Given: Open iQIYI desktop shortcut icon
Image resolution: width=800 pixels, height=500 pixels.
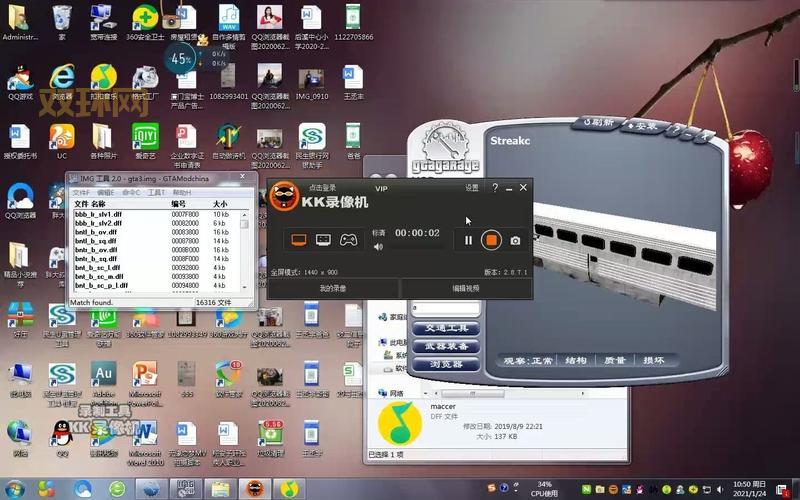Looking at the screenshot, I should pos(146,137).
